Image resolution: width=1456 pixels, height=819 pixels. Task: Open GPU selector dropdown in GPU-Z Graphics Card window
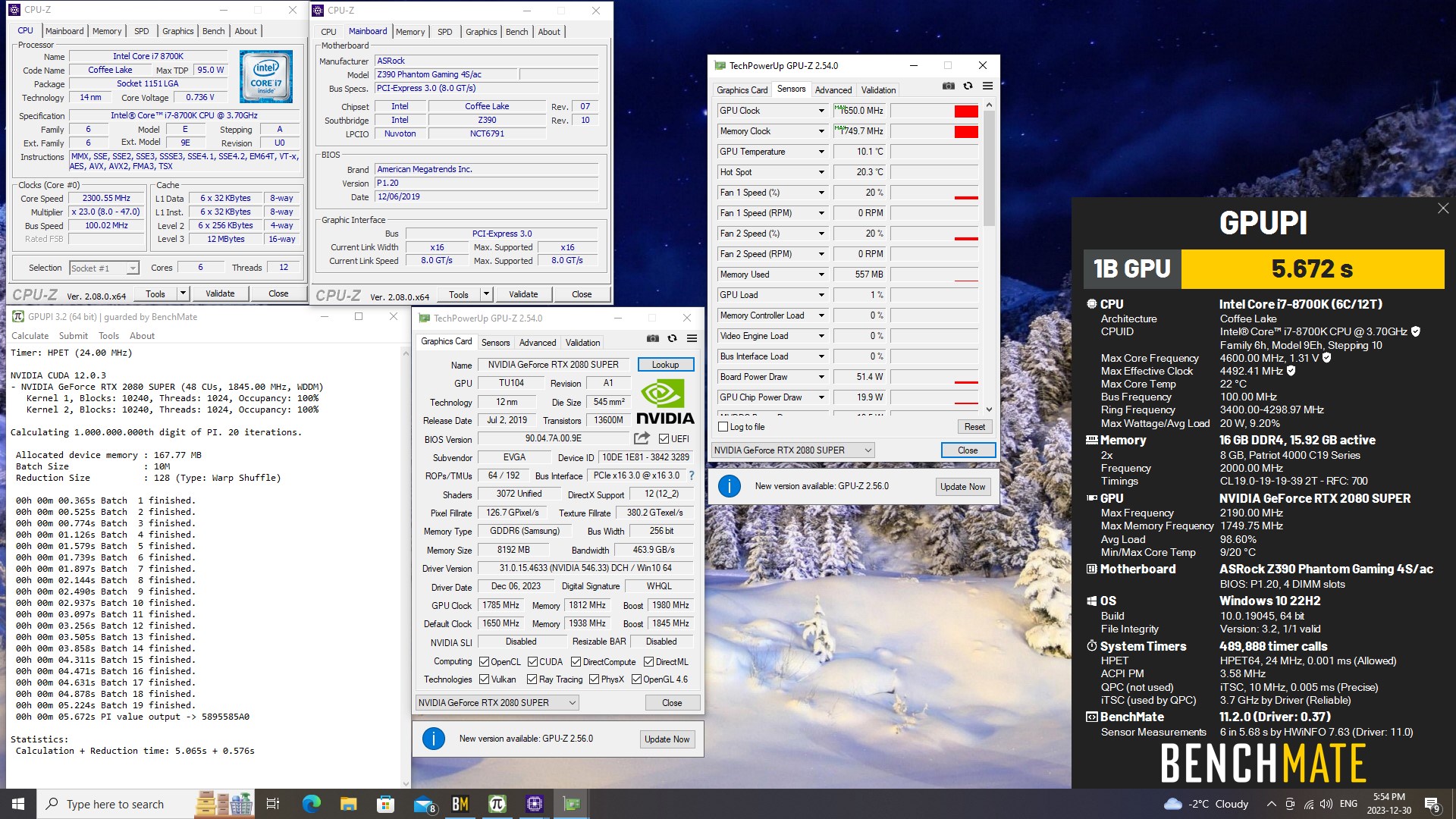(497, 703)
